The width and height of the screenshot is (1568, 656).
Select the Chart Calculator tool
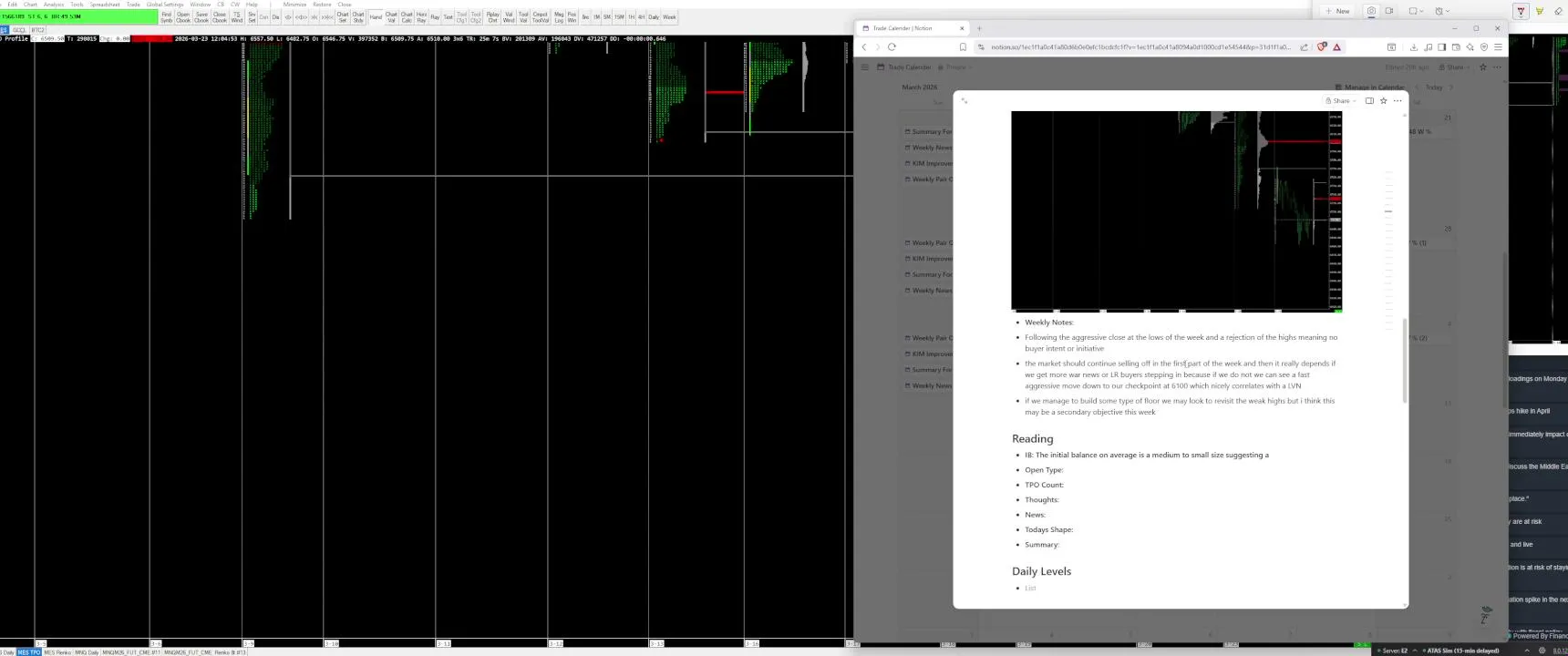(407, 16)
